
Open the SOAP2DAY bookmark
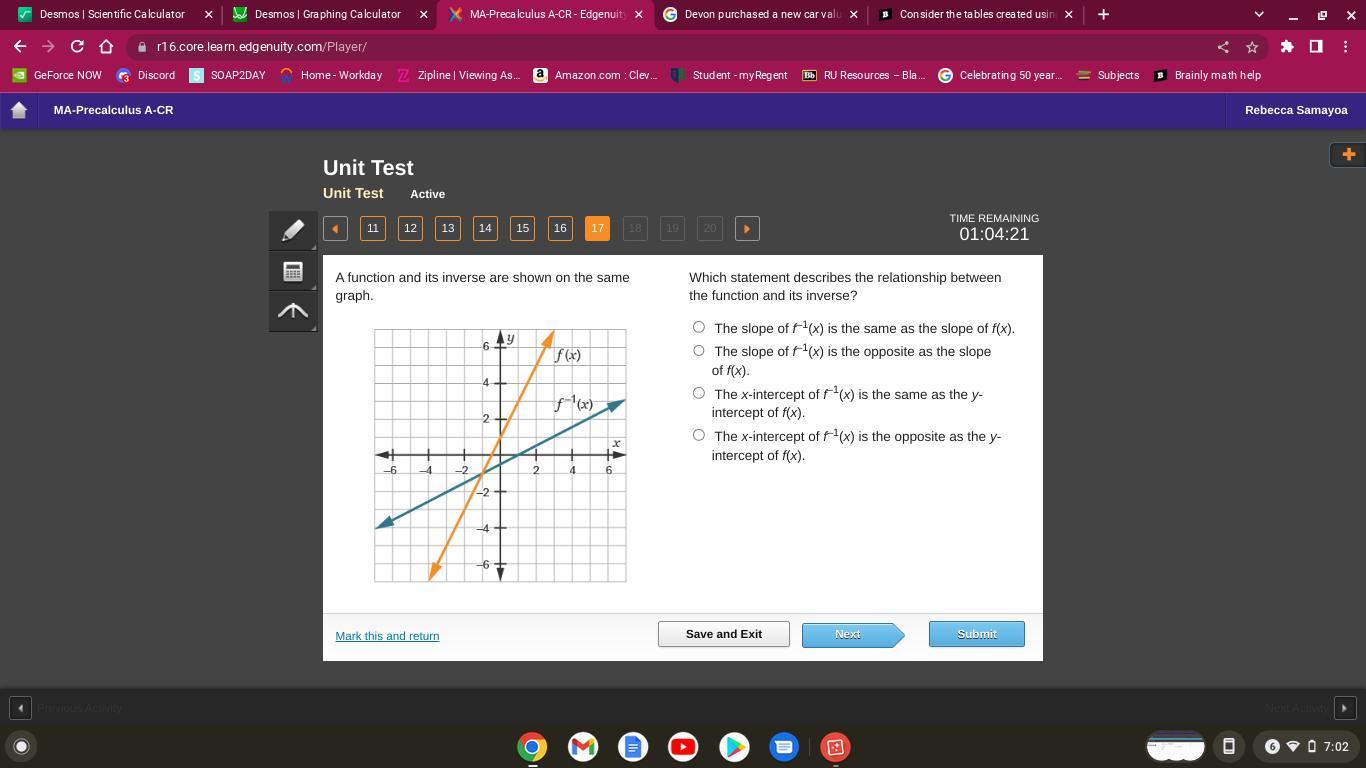[x=228, y=75]
